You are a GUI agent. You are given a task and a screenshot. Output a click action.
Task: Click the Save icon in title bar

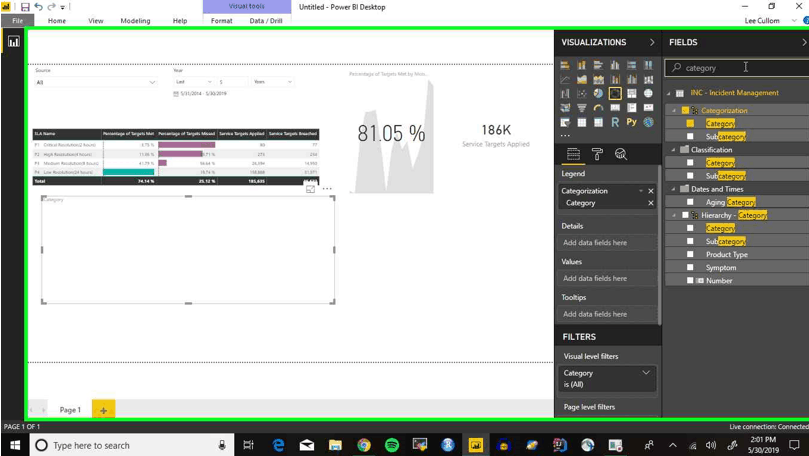[x=25, y=7]
